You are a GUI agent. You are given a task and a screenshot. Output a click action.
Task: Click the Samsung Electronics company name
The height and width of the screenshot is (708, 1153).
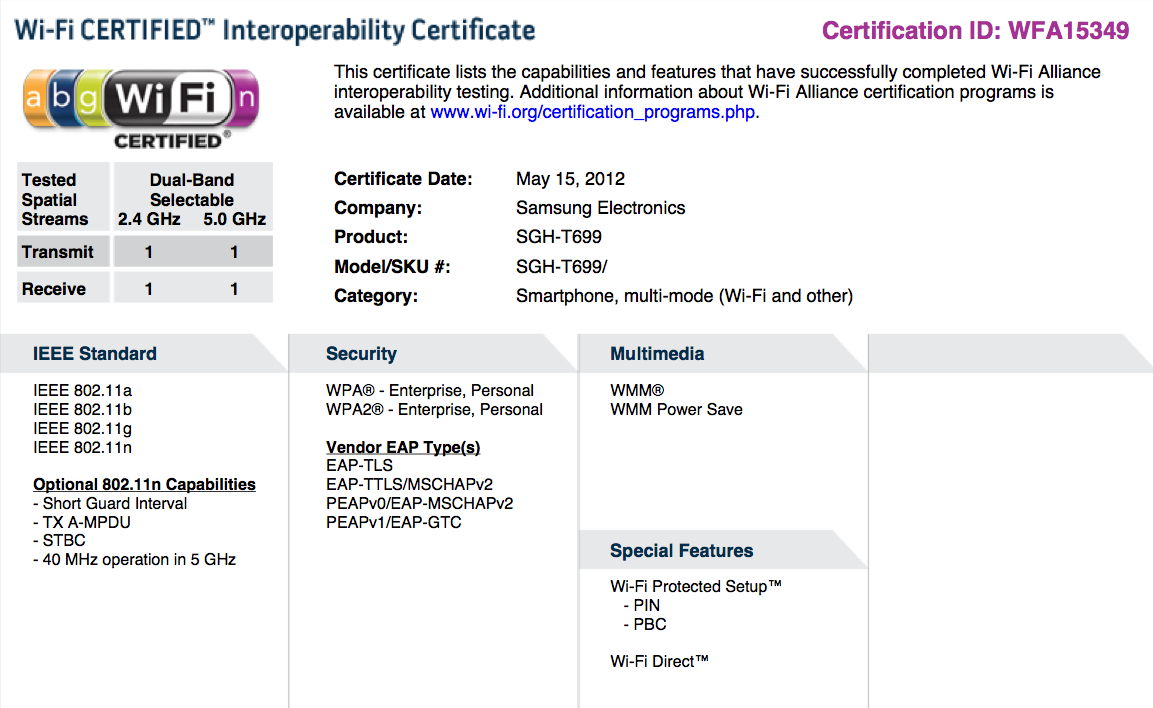(x=600, y=208)
